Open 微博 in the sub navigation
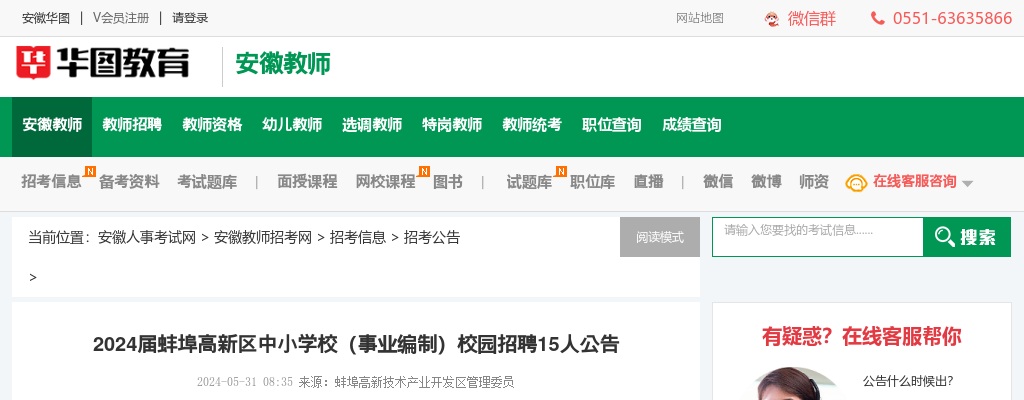This screenshot has width=1024, height=400. pos(766,182)
